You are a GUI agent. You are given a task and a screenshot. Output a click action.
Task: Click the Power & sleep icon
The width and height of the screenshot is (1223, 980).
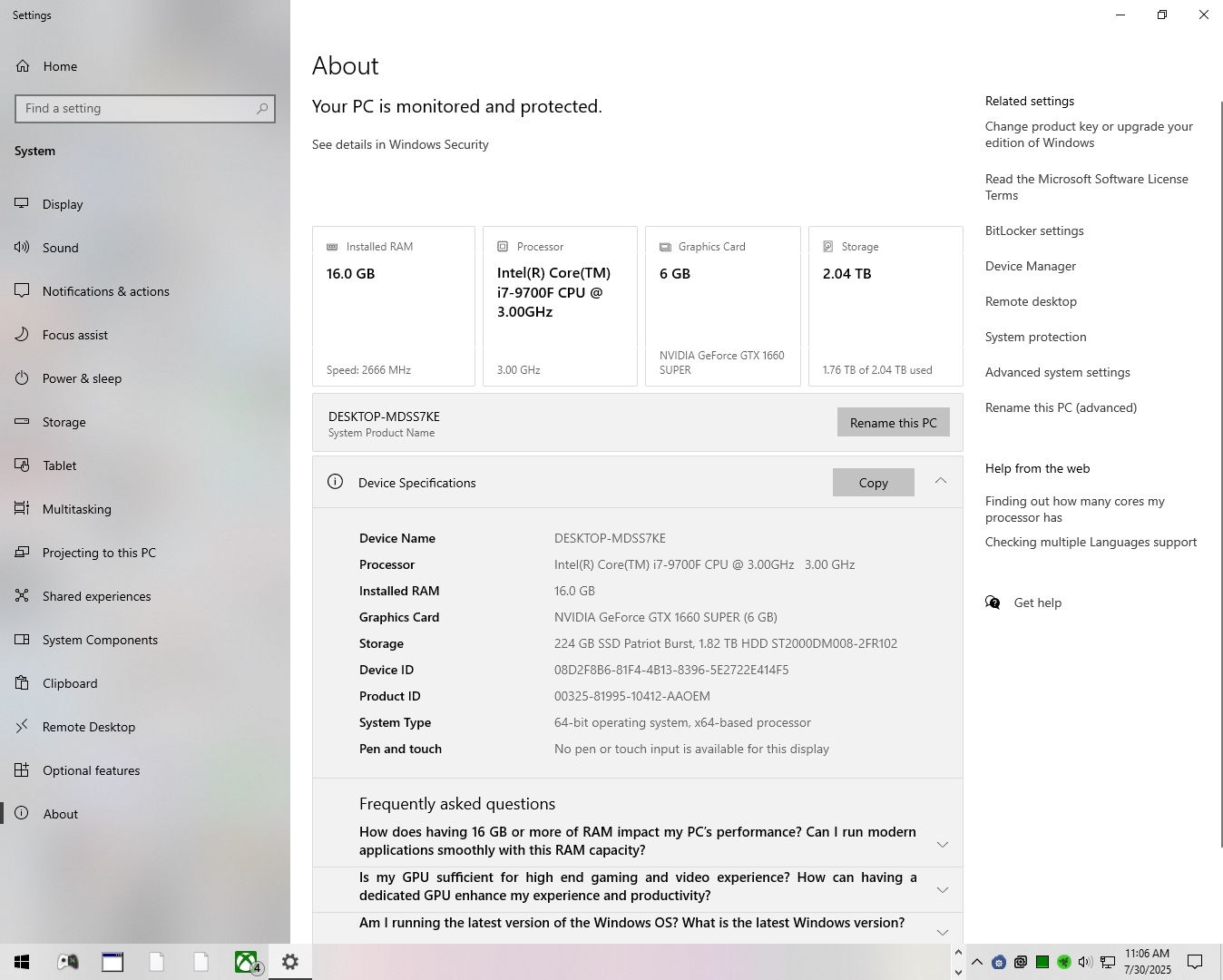pos(22,378)
